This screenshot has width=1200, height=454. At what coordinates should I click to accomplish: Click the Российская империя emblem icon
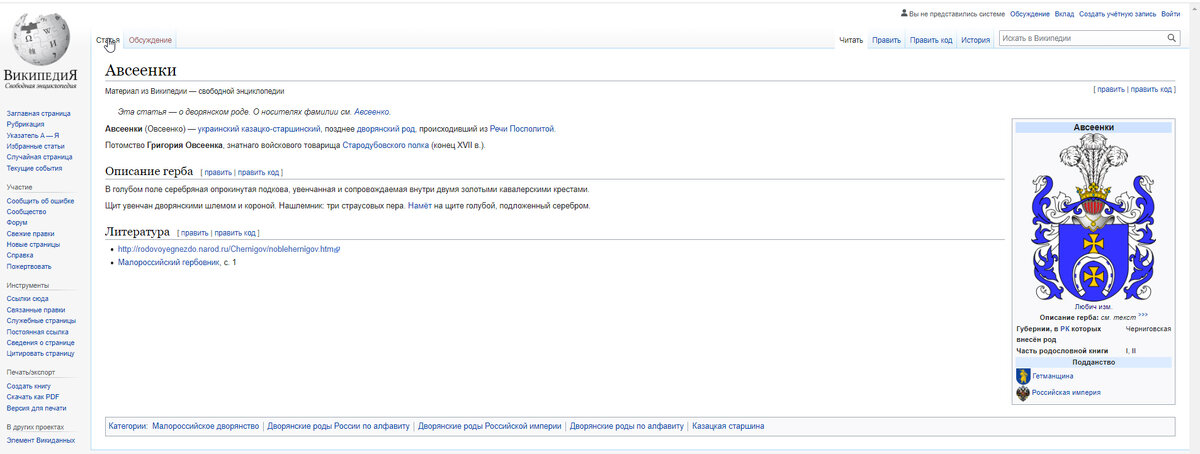coord(1022,393)
